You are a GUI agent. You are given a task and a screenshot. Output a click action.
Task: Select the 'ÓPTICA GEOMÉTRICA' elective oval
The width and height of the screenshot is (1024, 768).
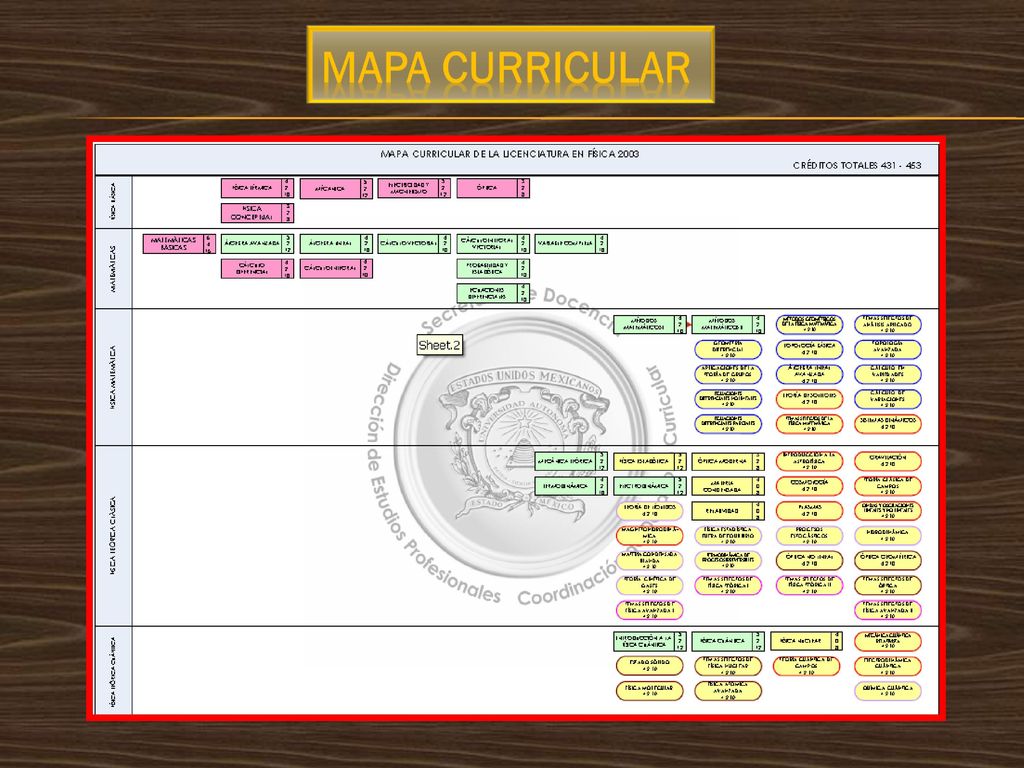click(888, 560)
